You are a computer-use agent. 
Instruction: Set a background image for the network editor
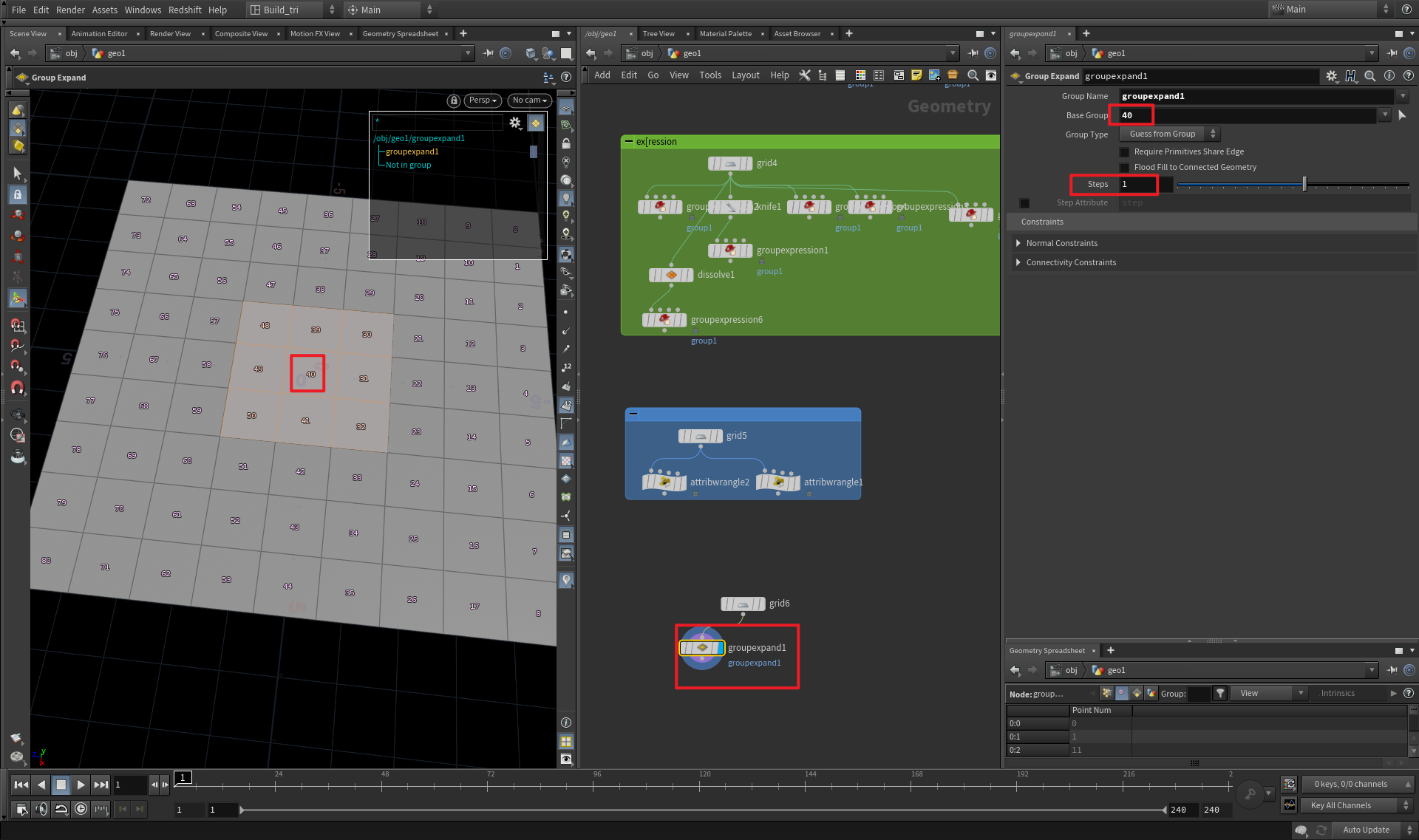[x=934, y=75]
